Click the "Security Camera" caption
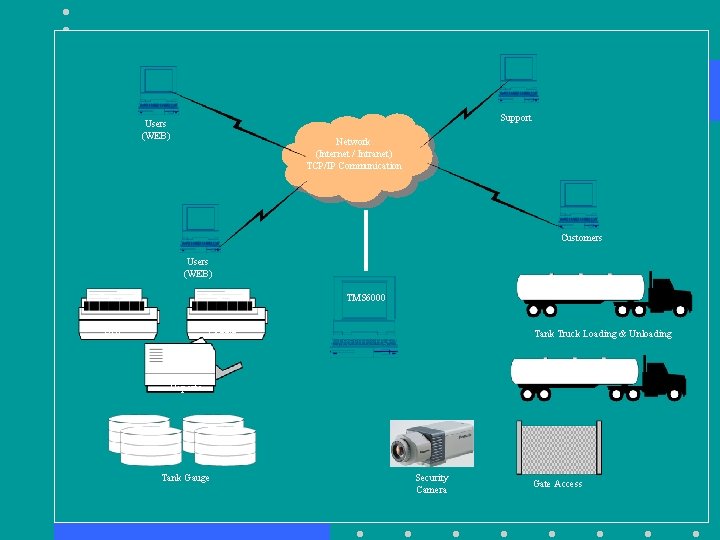This screenshot has width=720, height=540. (x=432, y=484)
